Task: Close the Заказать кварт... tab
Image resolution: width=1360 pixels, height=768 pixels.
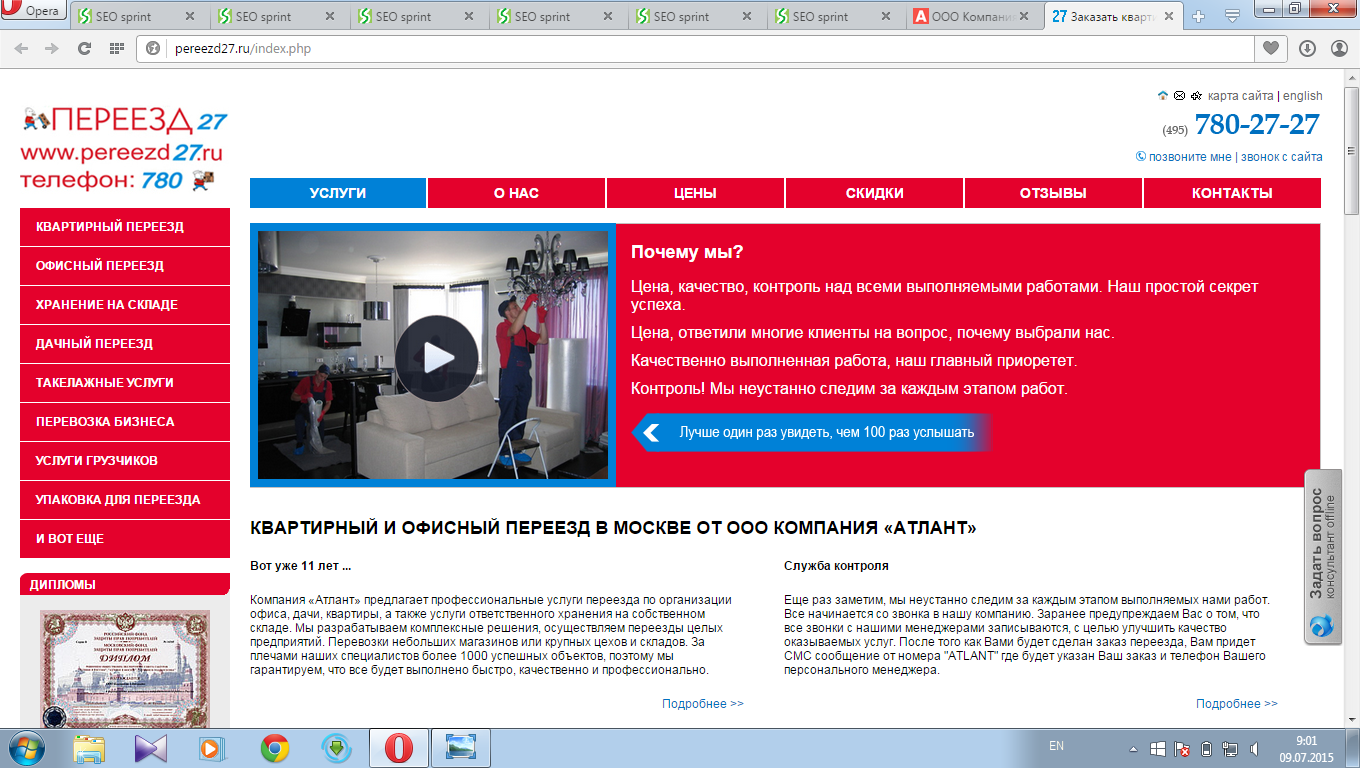Action: [x=1171, y=16]
